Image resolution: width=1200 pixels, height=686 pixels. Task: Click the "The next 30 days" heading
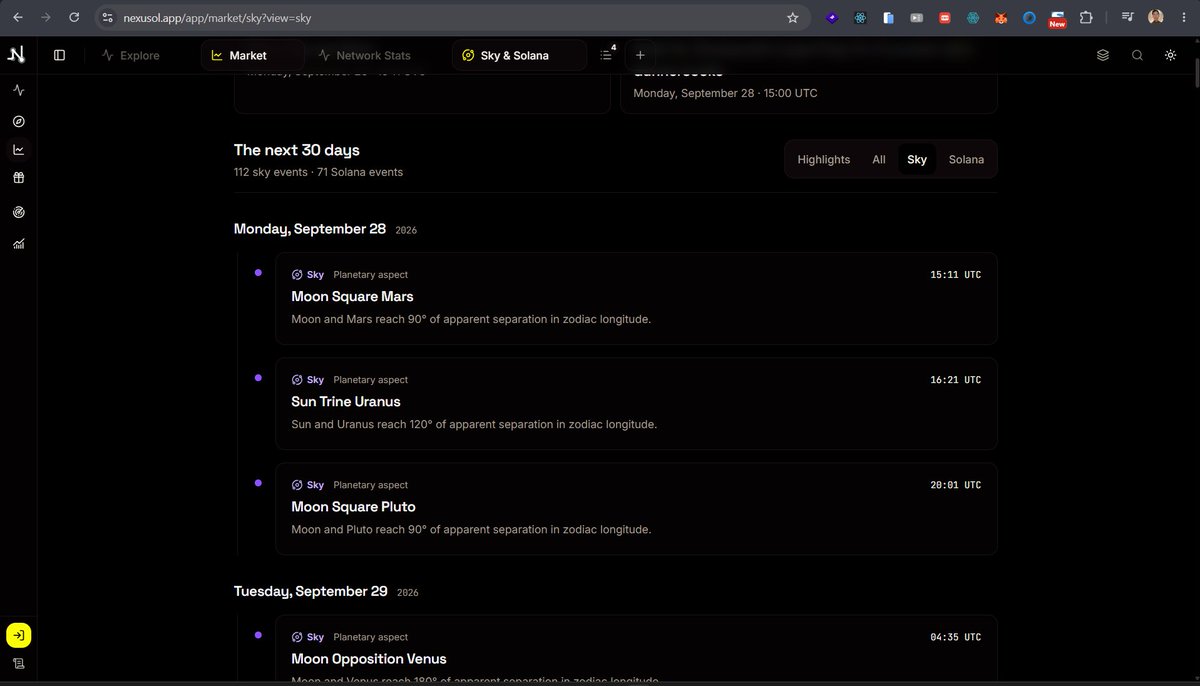(297, 150)
